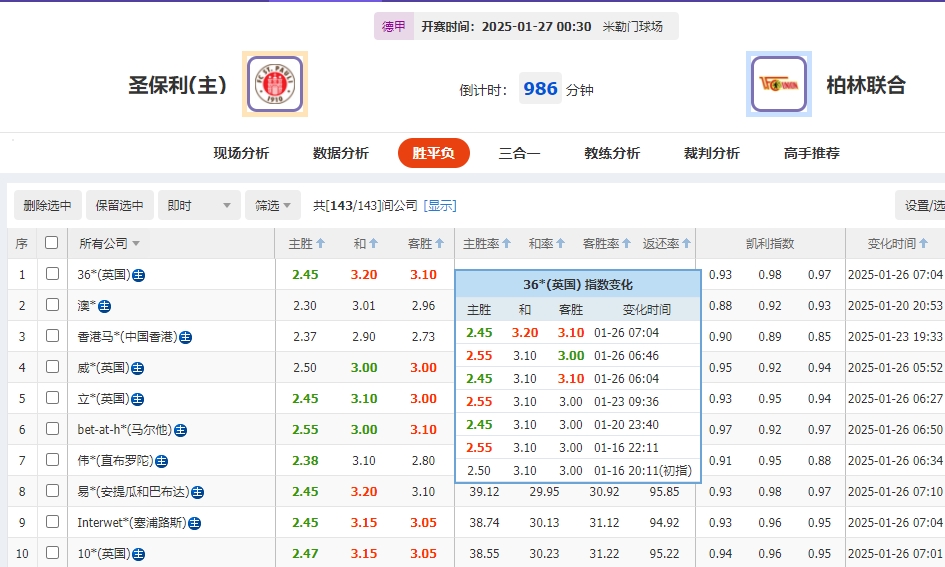Image resolution: width=945 pixels, height=567 pixels.
Task: Switch to the 数据分析 tab
Action: (341, 153)
